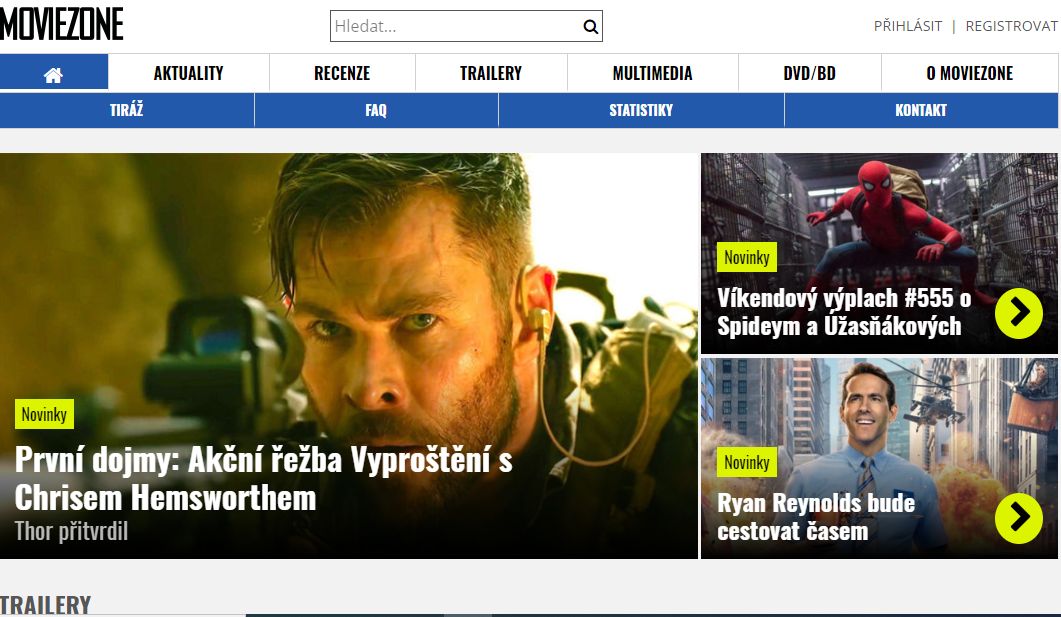
Task: Open the TRAILERY menu item
Action: (x=491, y=73)
